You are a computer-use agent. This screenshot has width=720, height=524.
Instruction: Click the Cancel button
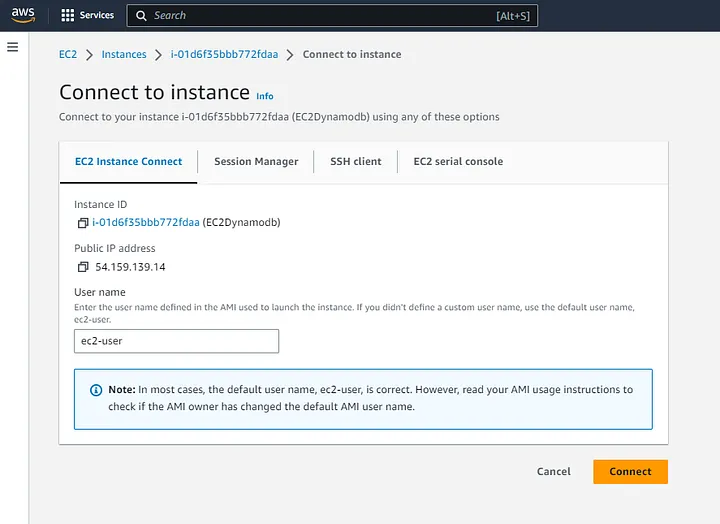554,471
